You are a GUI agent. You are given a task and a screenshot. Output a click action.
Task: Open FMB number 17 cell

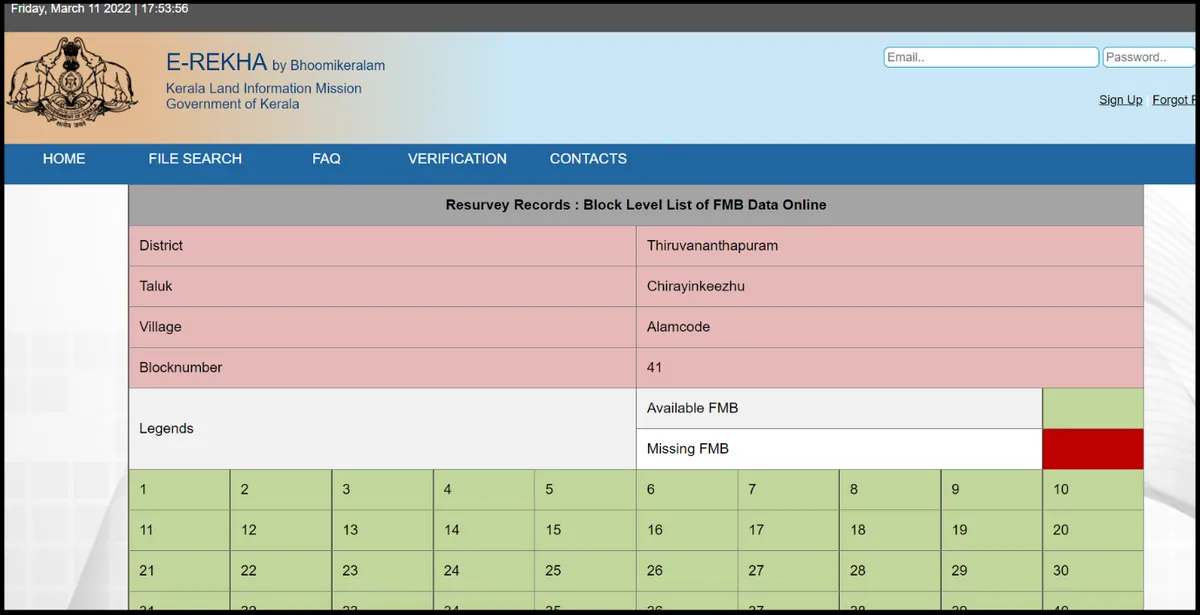coord(788,530)
